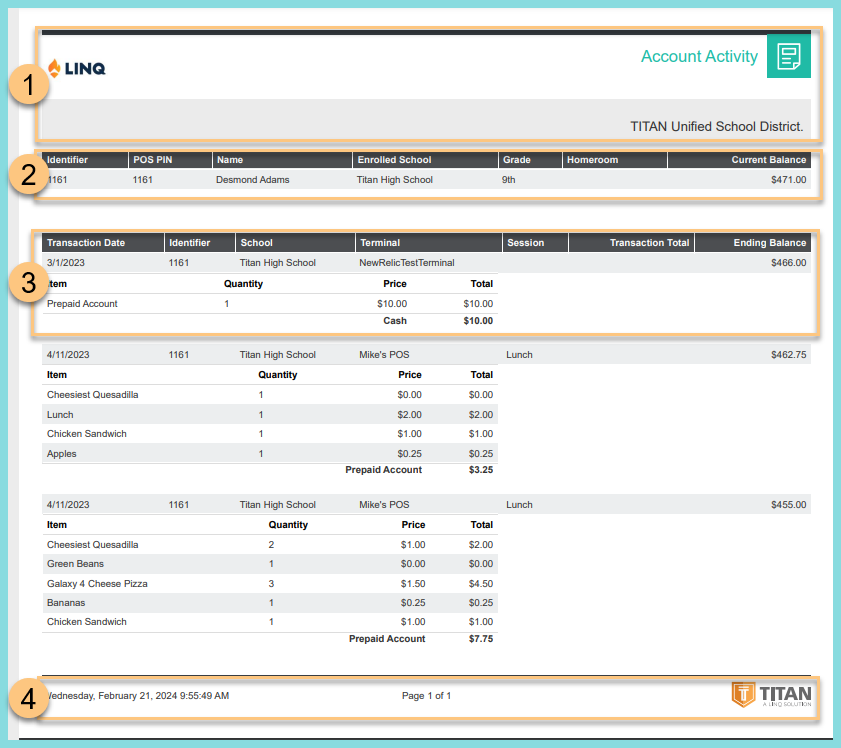The image size is (841, 748).
Task: Select numbered callout badge 1
Action: pyautogui.click(x=29, y=85)
